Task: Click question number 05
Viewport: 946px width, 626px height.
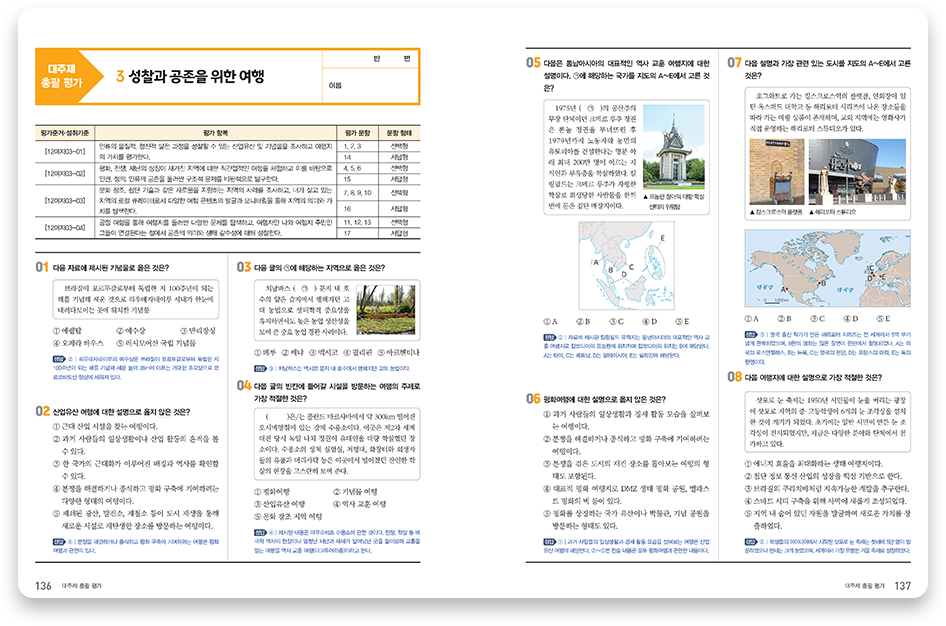Action: (533, 63)
